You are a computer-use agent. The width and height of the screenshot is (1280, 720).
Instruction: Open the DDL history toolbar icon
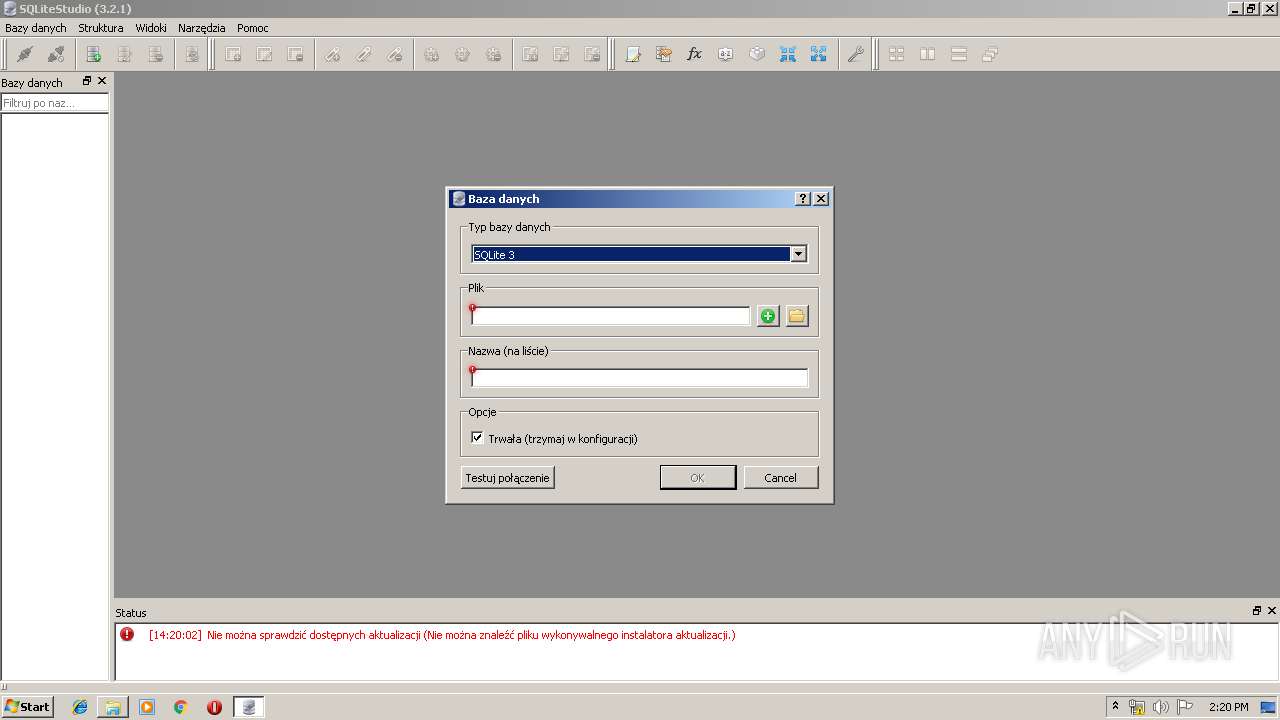pos(664,55)
